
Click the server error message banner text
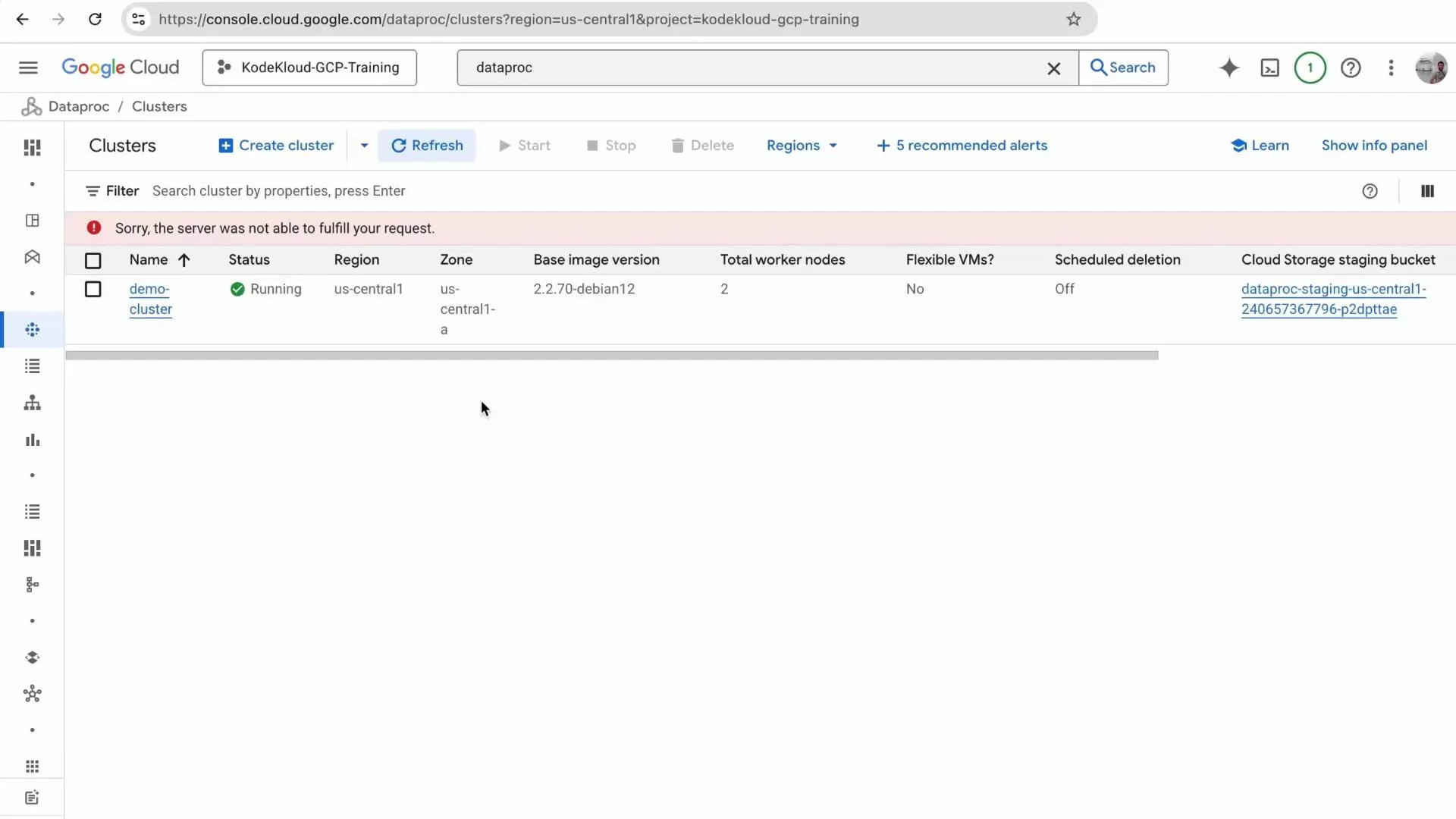[x=275, y=228]
